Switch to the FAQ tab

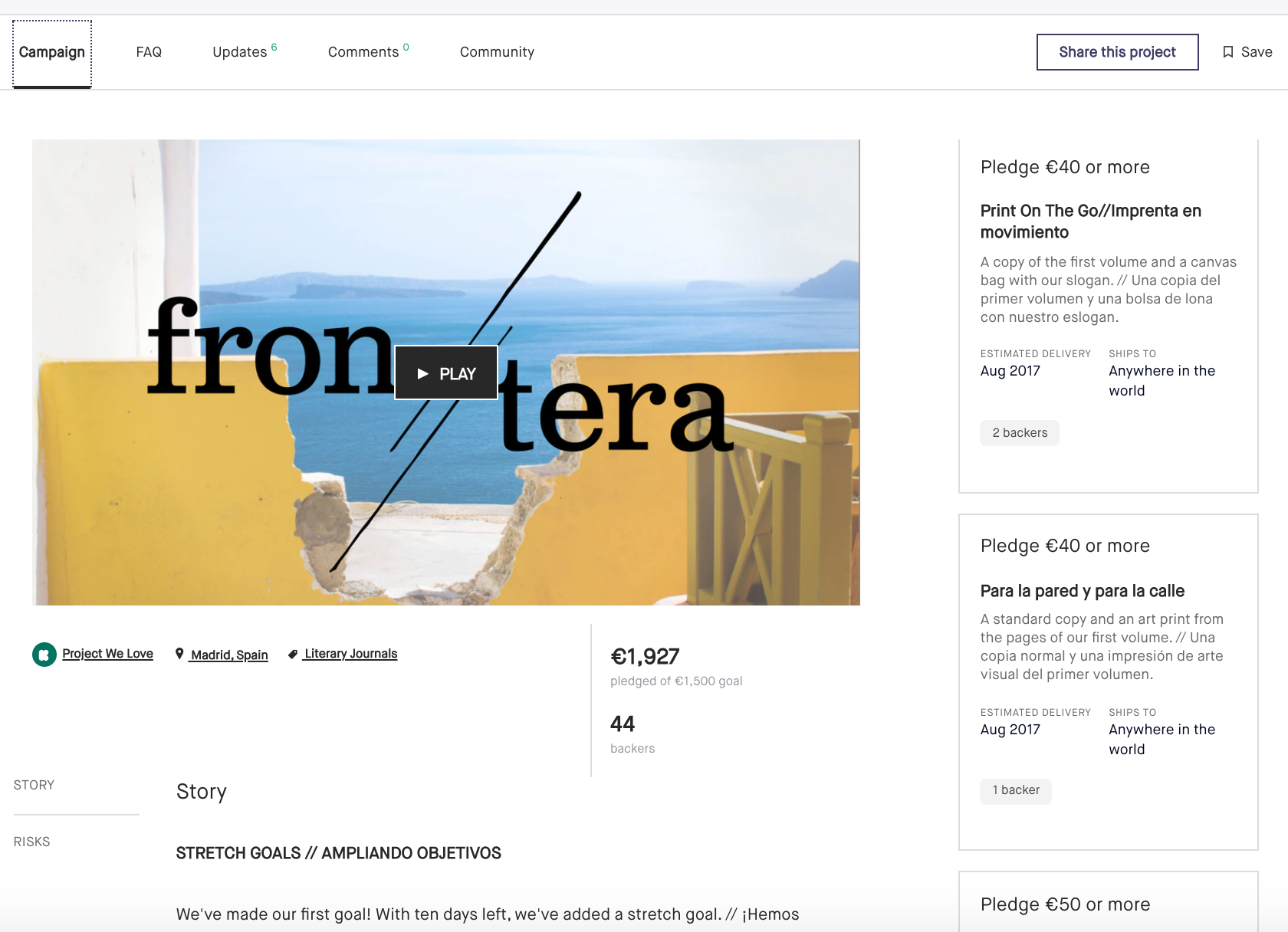pos(149,52)
